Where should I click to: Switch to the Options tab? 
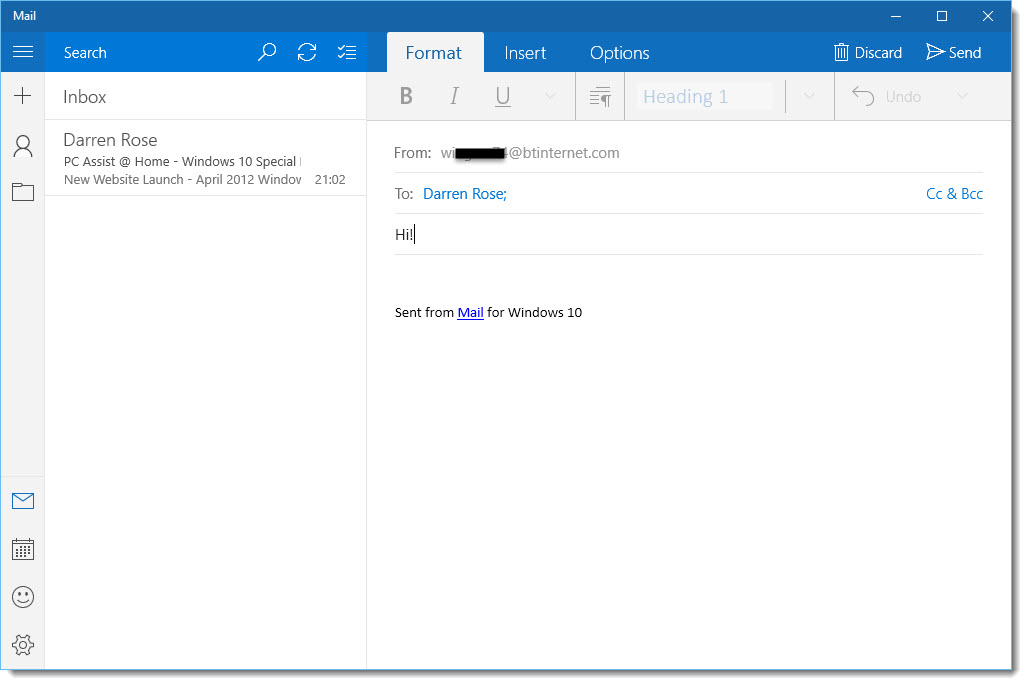pos(619,53)
